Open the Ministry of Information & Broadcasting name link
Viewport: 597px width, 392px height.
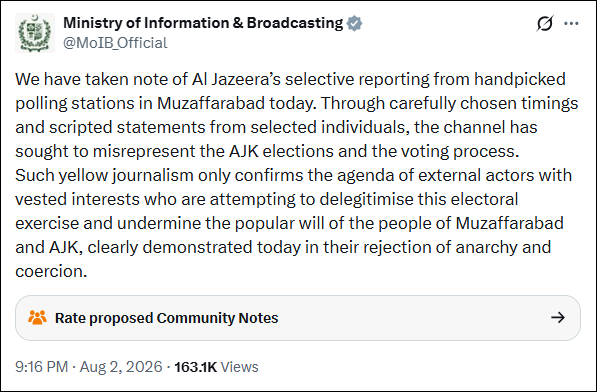coord(203,23)
